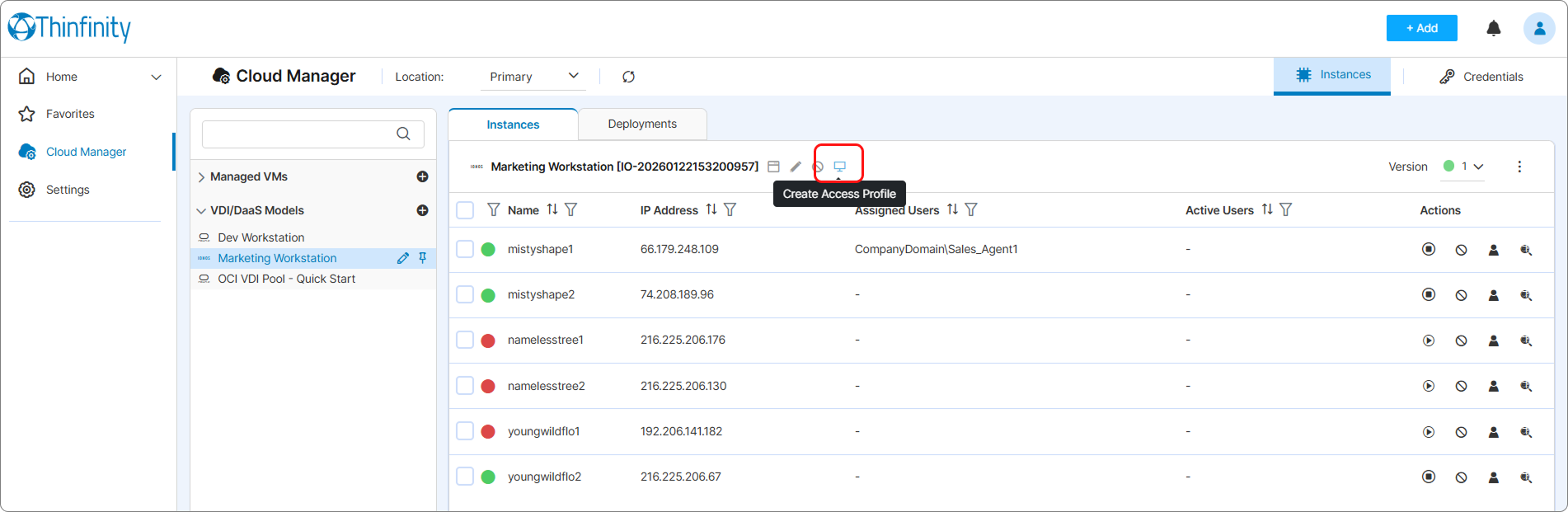Stop the youngwildflo2 instance
The image size is (1568, 512).
(x=1429, y=477)
